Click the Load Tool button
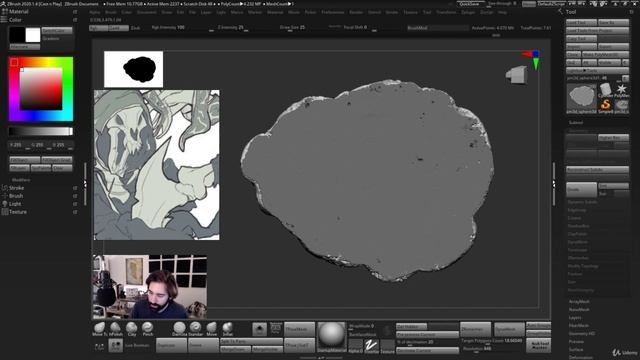Screen dimensions: 640x360 coord(581,22)
